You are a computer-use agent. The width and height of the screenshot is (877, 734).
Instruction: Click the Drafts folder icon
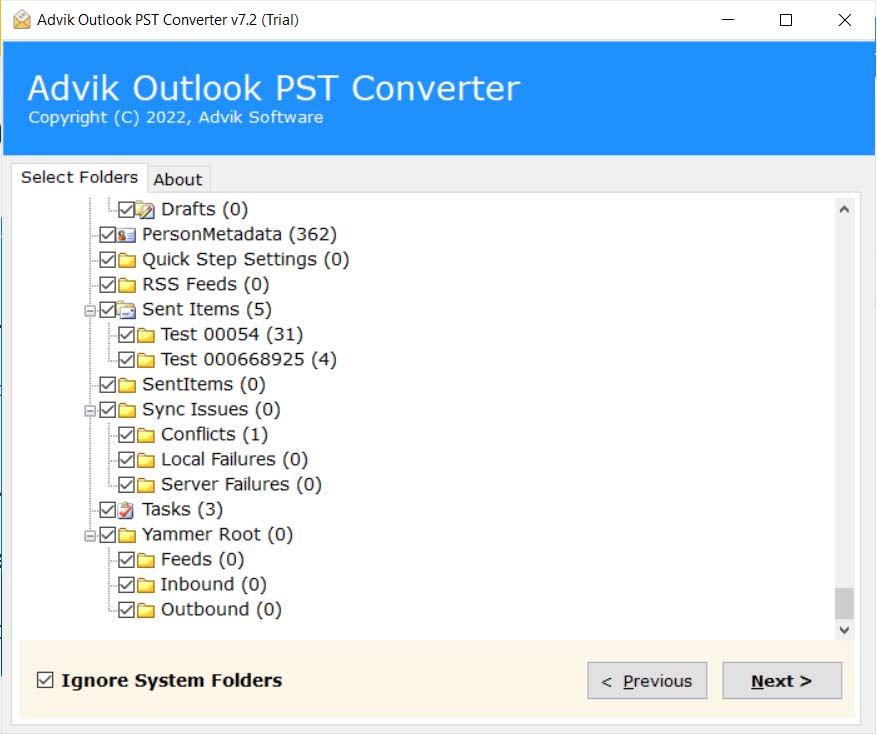coord(145,210)
